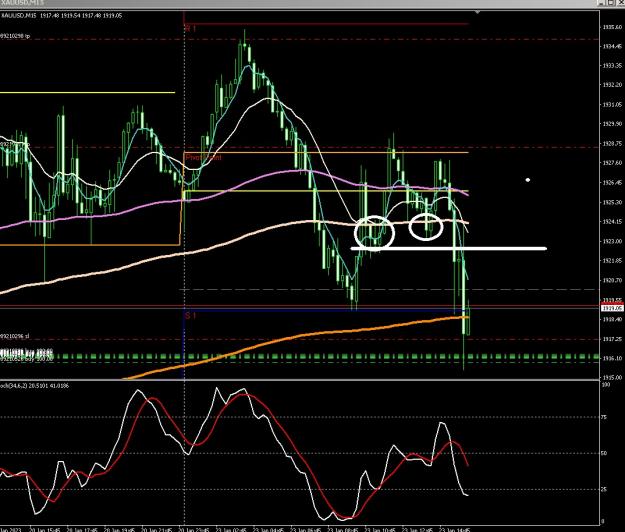Click price scale value 1920.70
The width and height of the screenshot is (625, 532).
tap(612, 280)
